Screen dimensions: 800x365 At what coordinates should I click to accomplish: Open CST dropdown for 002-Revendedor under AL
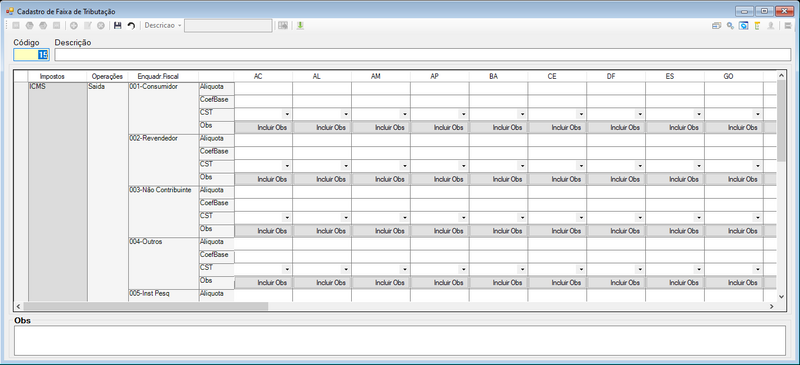click(346, 166)
